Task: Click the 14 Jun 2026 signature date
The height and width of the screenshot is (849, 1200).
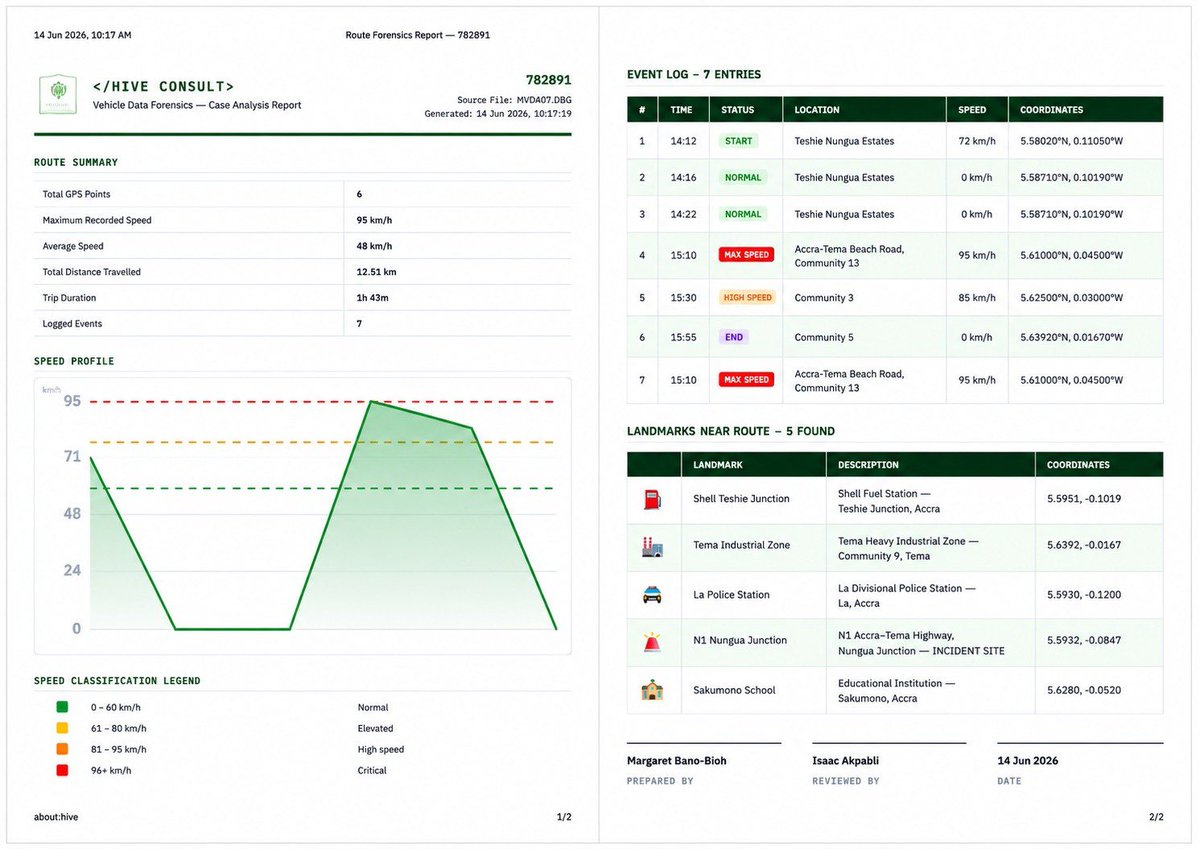Action: click(x=1028, y=761)
